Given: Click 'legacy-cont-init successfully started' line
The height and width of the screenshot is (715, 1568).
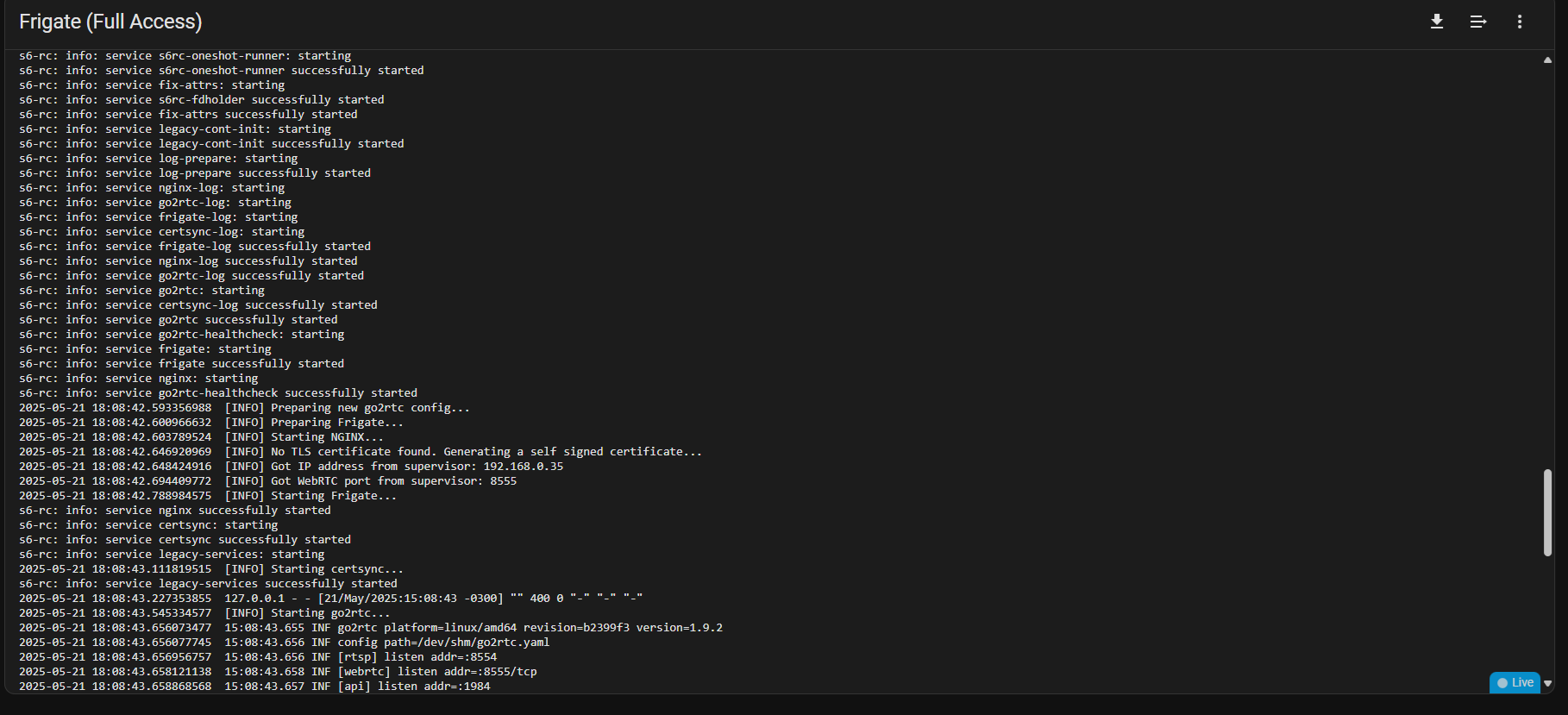Looking at the screenshot, I should click(x=211, y=144).
